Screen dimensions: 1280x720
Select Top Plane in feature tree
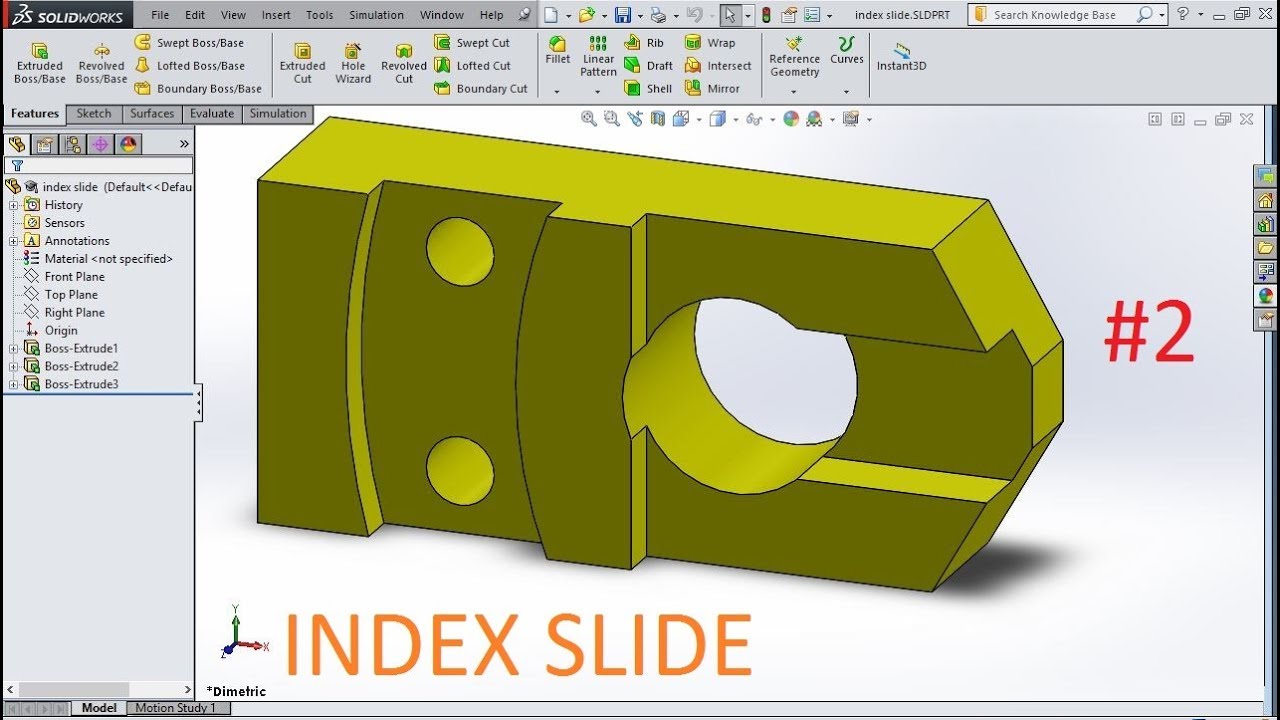(61, 295)
